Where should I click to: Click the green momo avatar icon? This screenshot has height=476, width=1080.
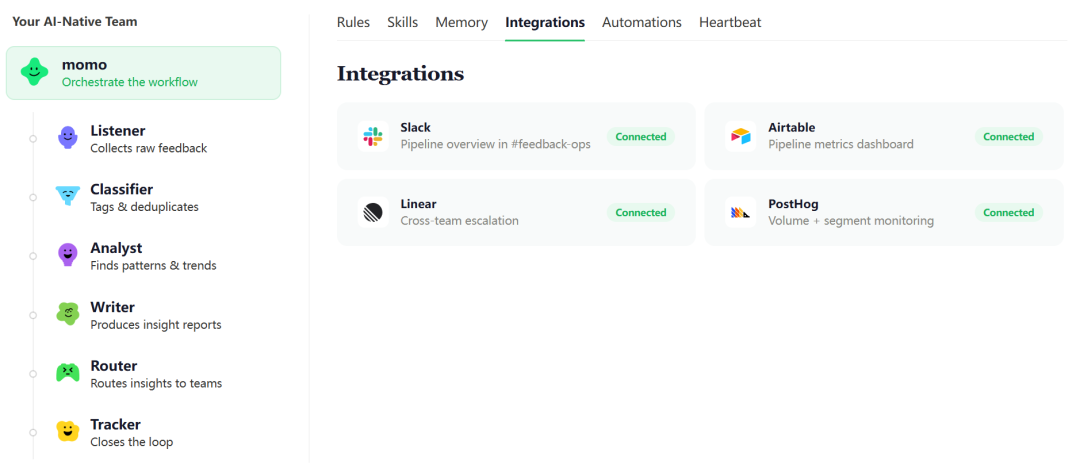point(34,72)
